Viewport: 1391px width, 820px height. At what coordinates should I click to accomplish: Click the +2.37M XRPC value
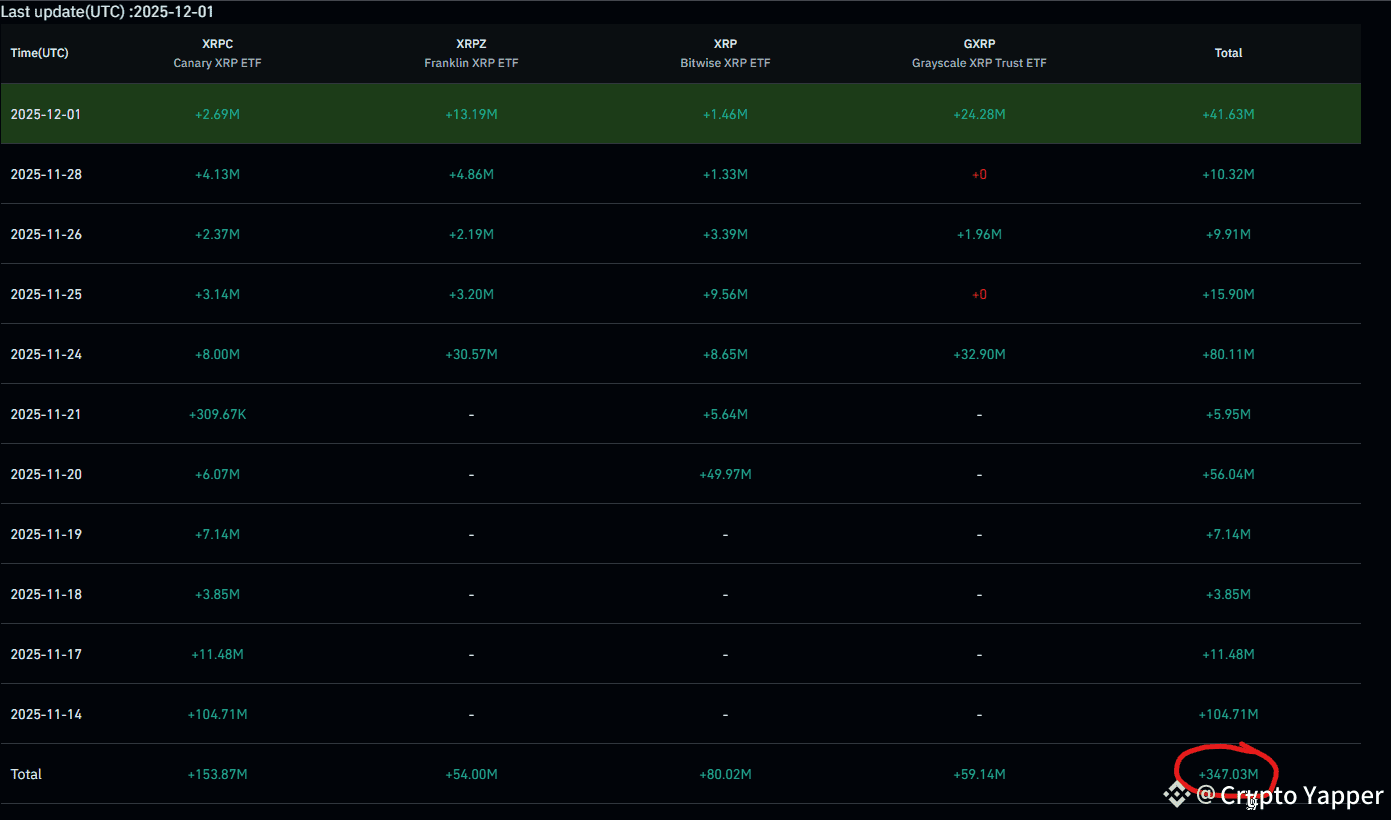point(217,234)
